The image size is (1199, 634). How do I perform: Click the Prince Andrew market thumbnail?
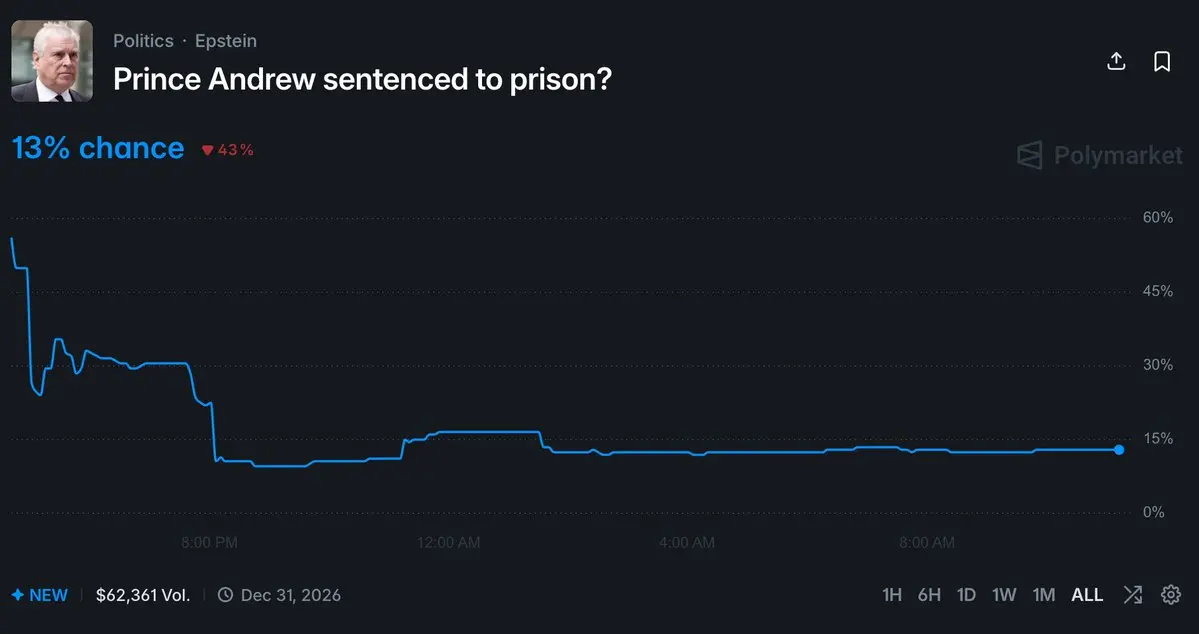(52, 61)
